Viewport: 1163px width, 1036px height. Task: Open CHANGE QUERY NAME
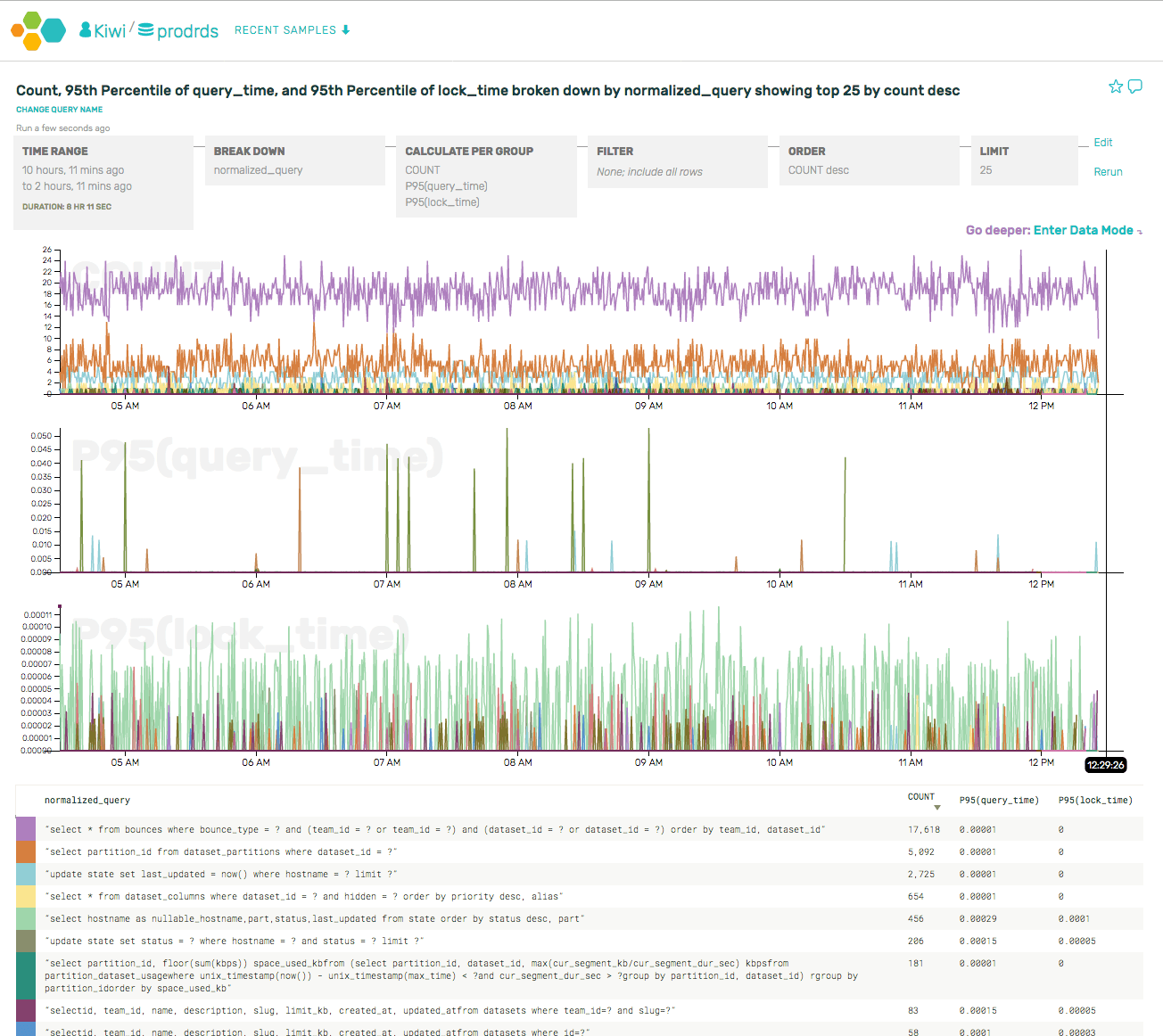(x=59, y=109)
